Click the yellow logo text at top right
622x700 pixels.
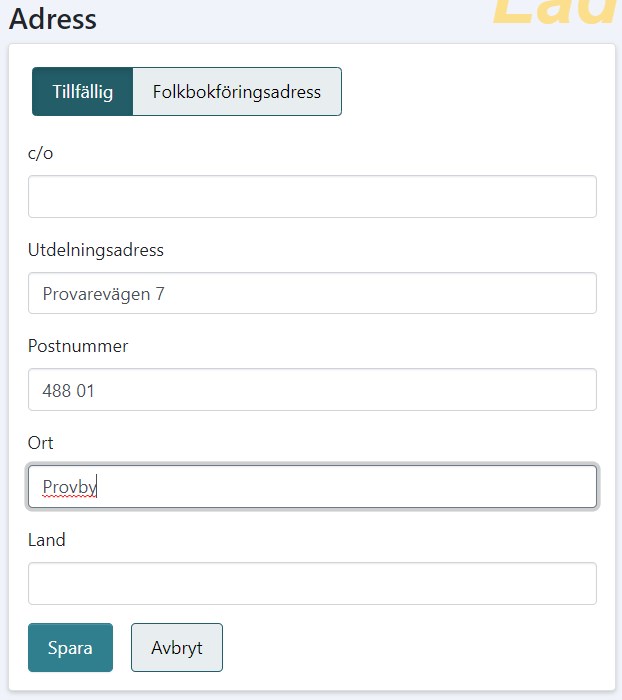point(555,12)
